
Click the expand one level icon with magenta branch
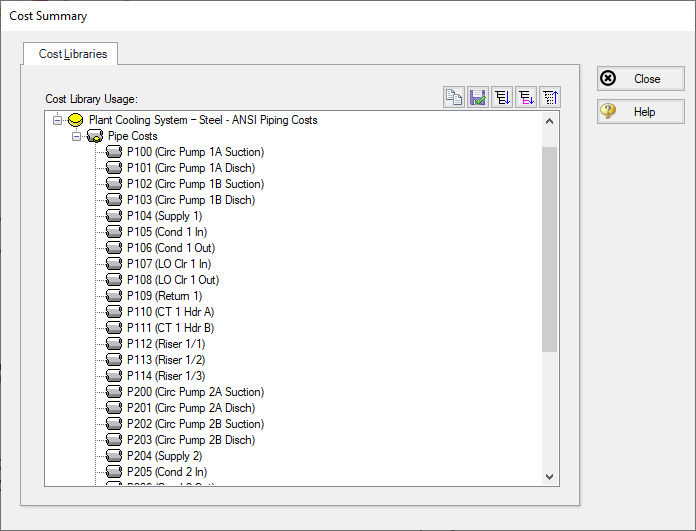[526, 97]
